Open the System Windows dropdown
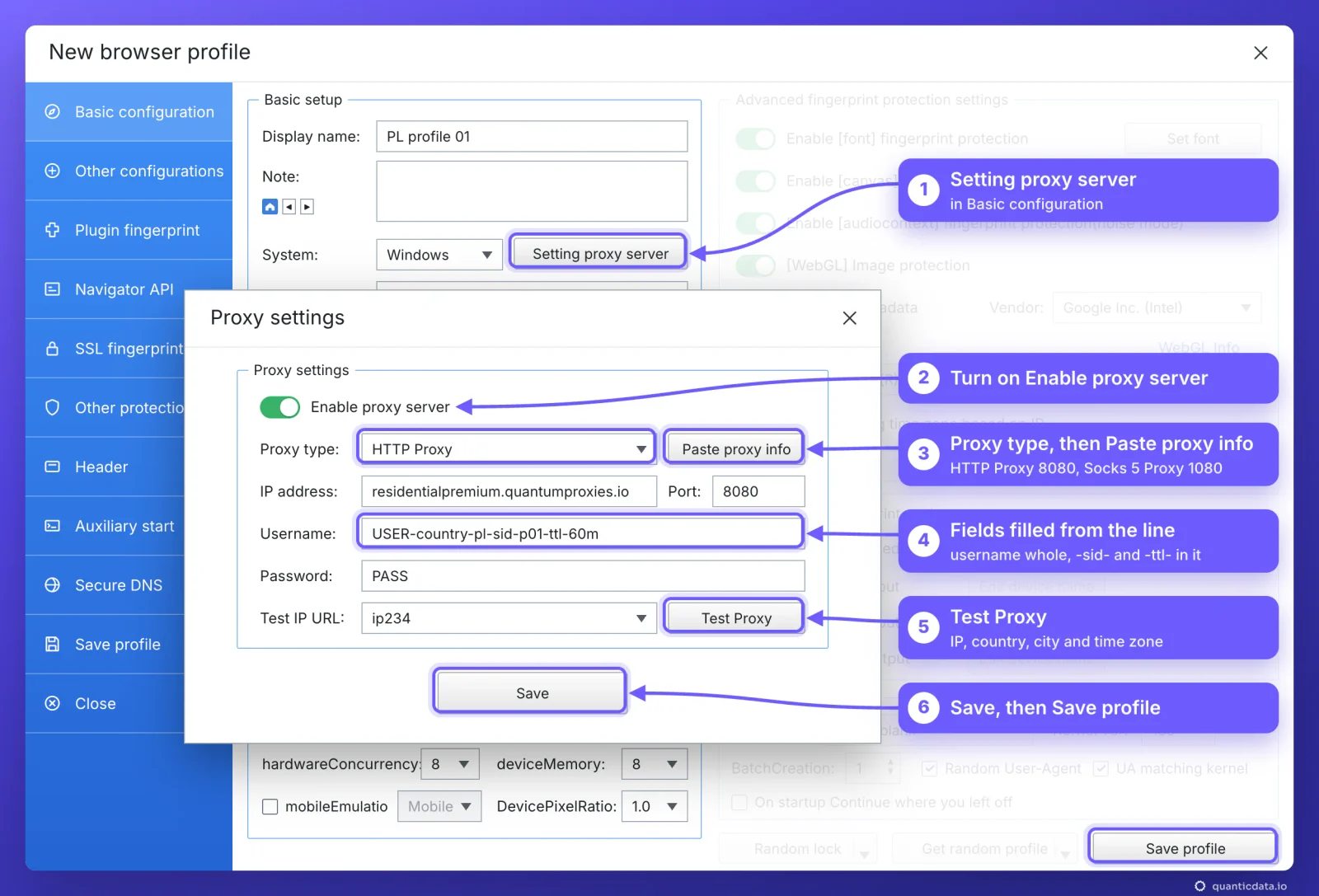This screenshot has height=896, width=1319. [439, 255]
